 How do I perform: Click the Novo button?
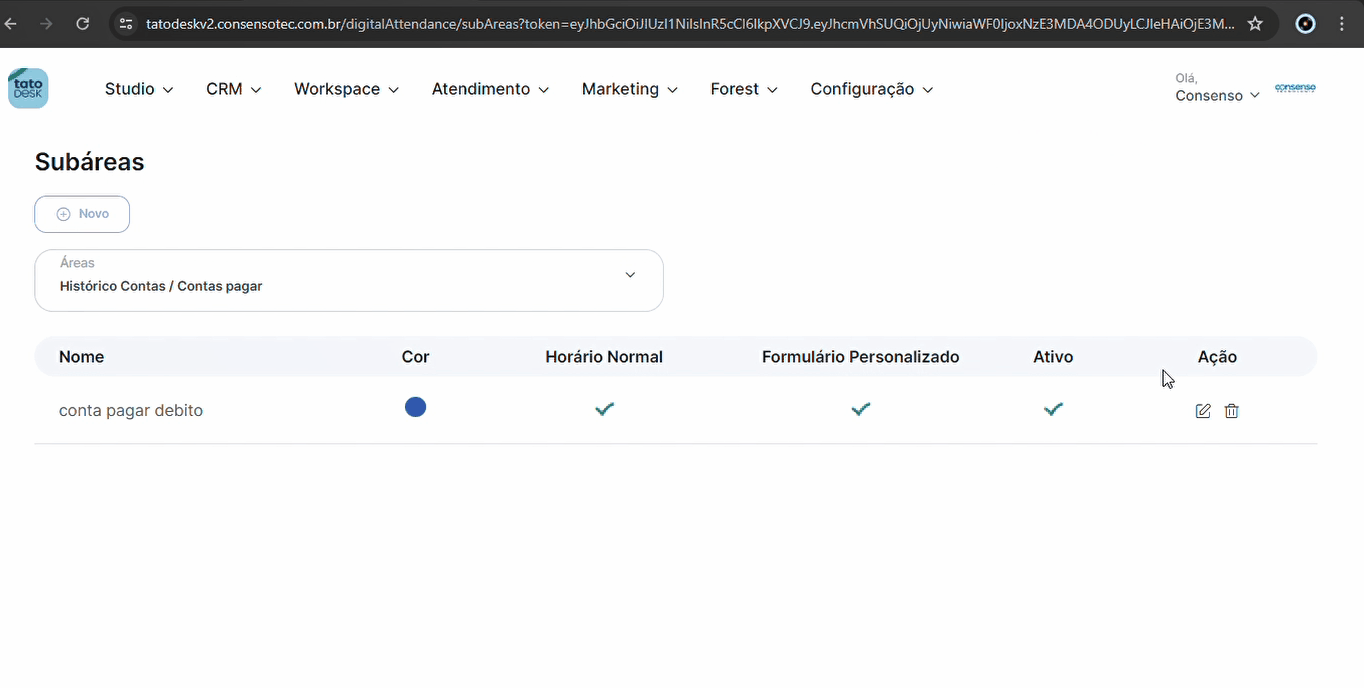point(82,214)
